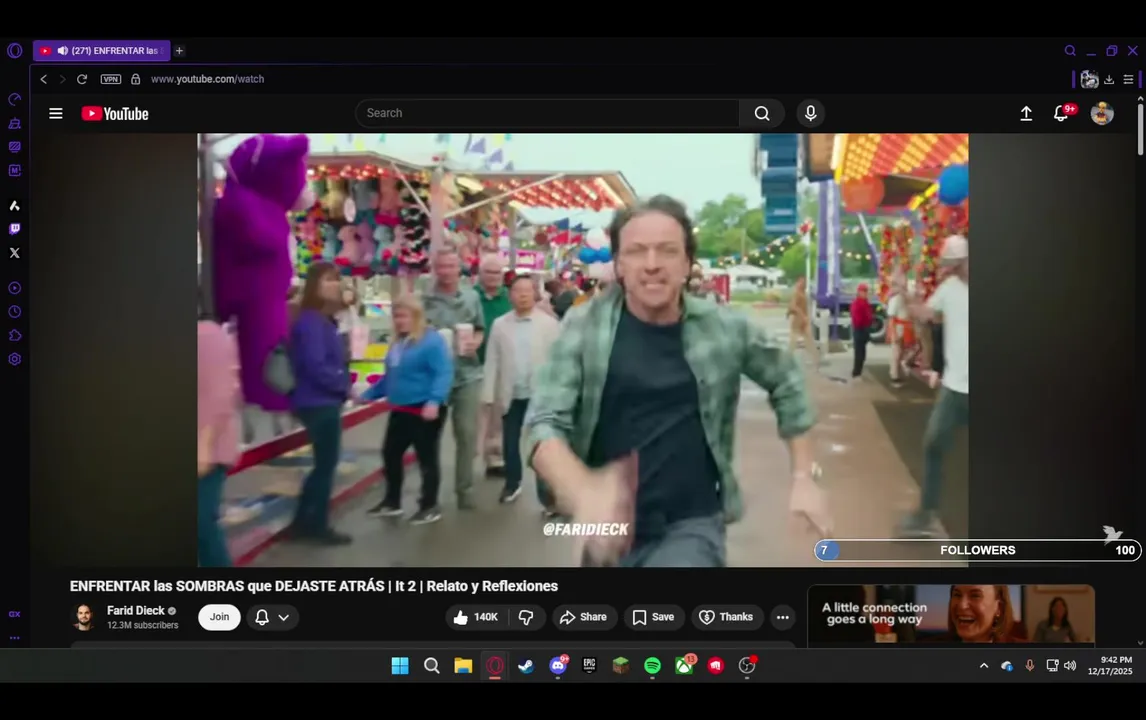Open Farid Dieck channel avatar

tap(85, 617)
